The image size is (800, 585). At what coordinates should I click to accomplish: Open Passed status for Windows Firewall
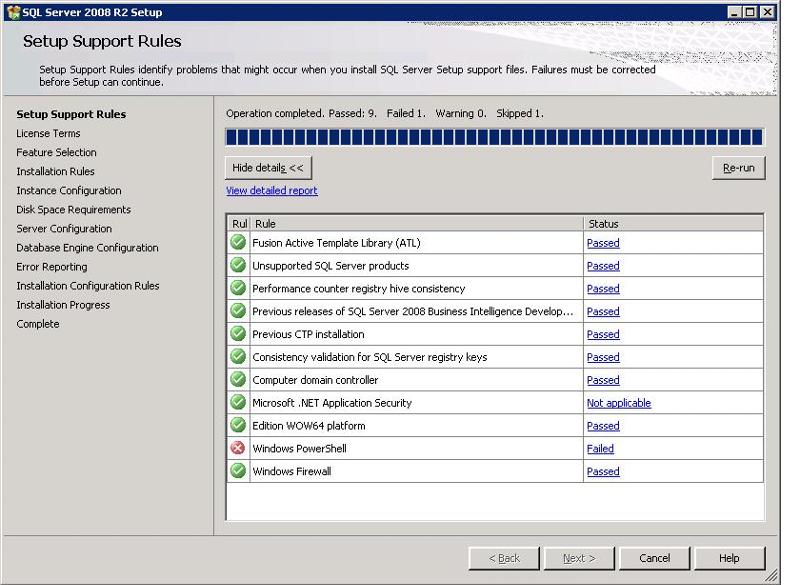tap(603, 471)
